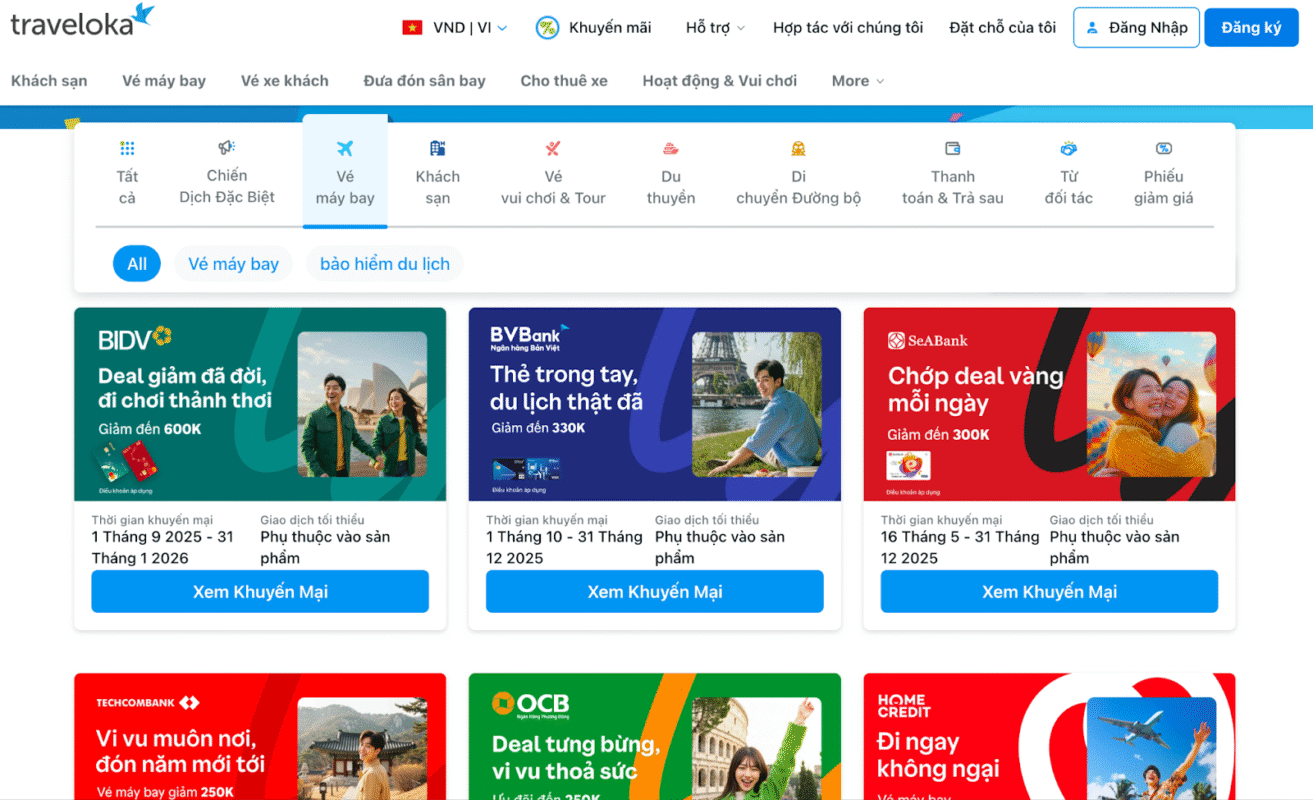This screenshot has height=800, width=1313.
Task: Filter by bảo hiểm du lịch chip
Action: tap(385, 264)
